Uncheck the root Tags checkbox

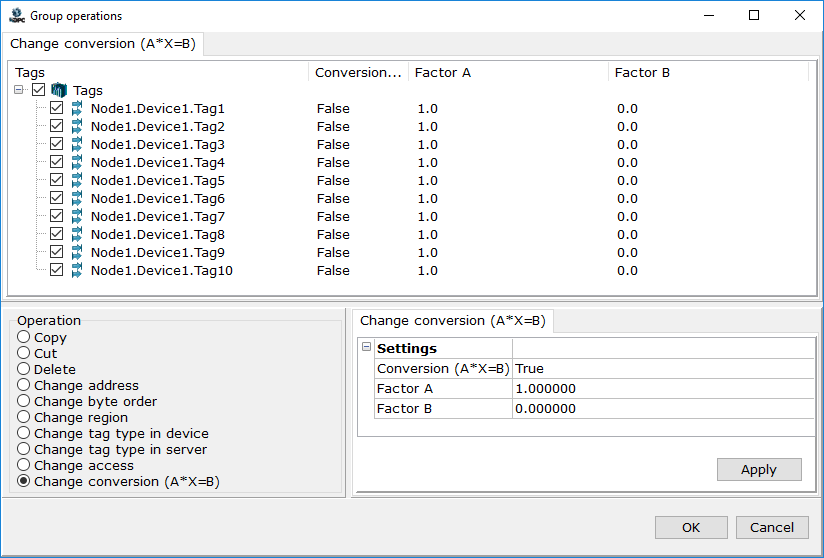[38, 90]
